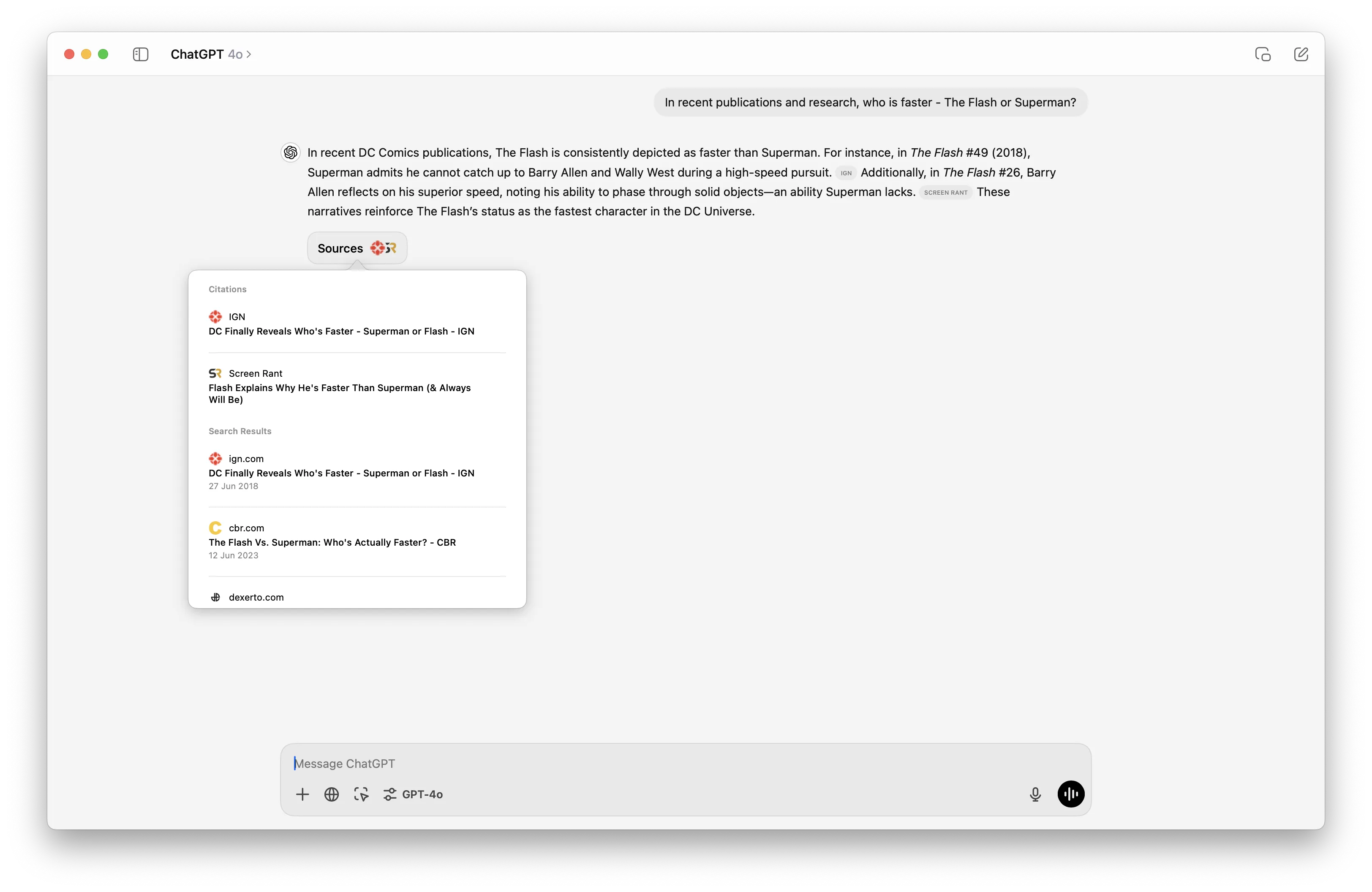Click the web search globe icon

pyautogui.click(x=331, y=793)
